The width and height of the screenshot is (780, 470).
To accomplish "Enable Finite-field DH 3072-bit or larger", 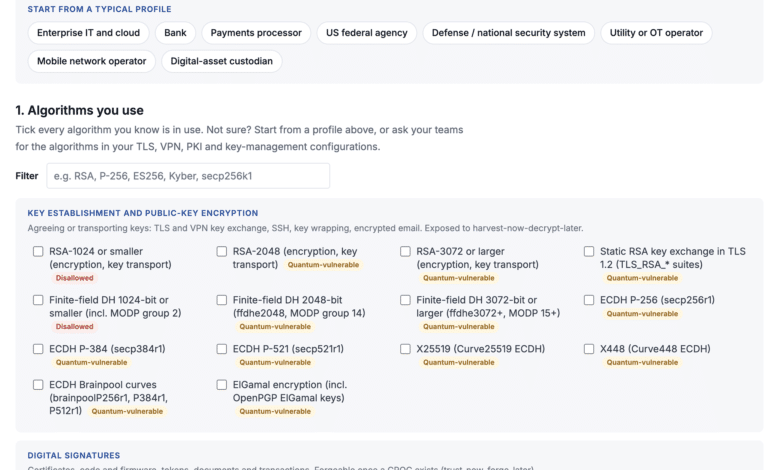I will coord(405,300).
